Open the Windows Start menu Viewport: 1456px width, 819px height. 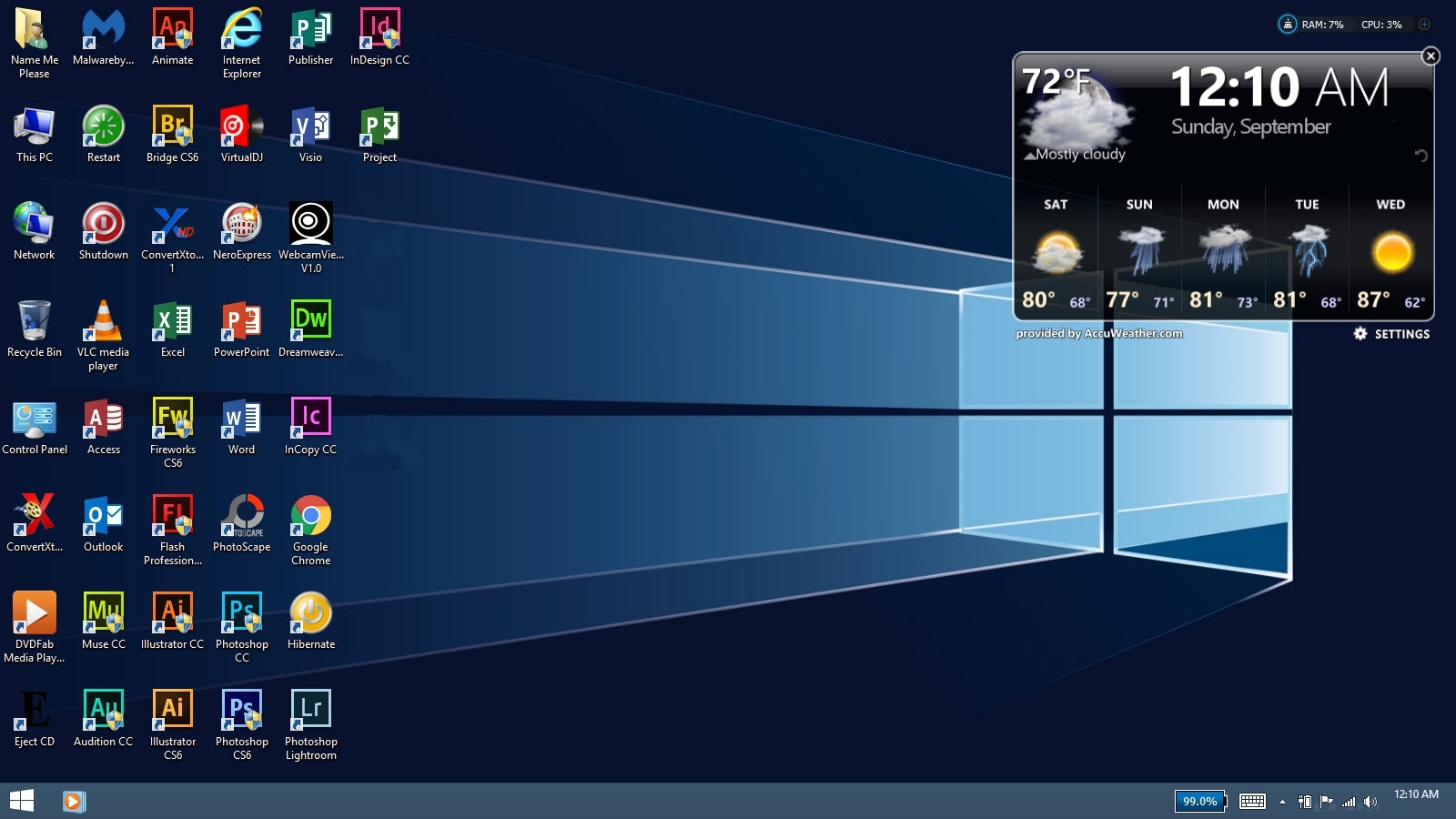pyautogui.click(x=22, y=801)
